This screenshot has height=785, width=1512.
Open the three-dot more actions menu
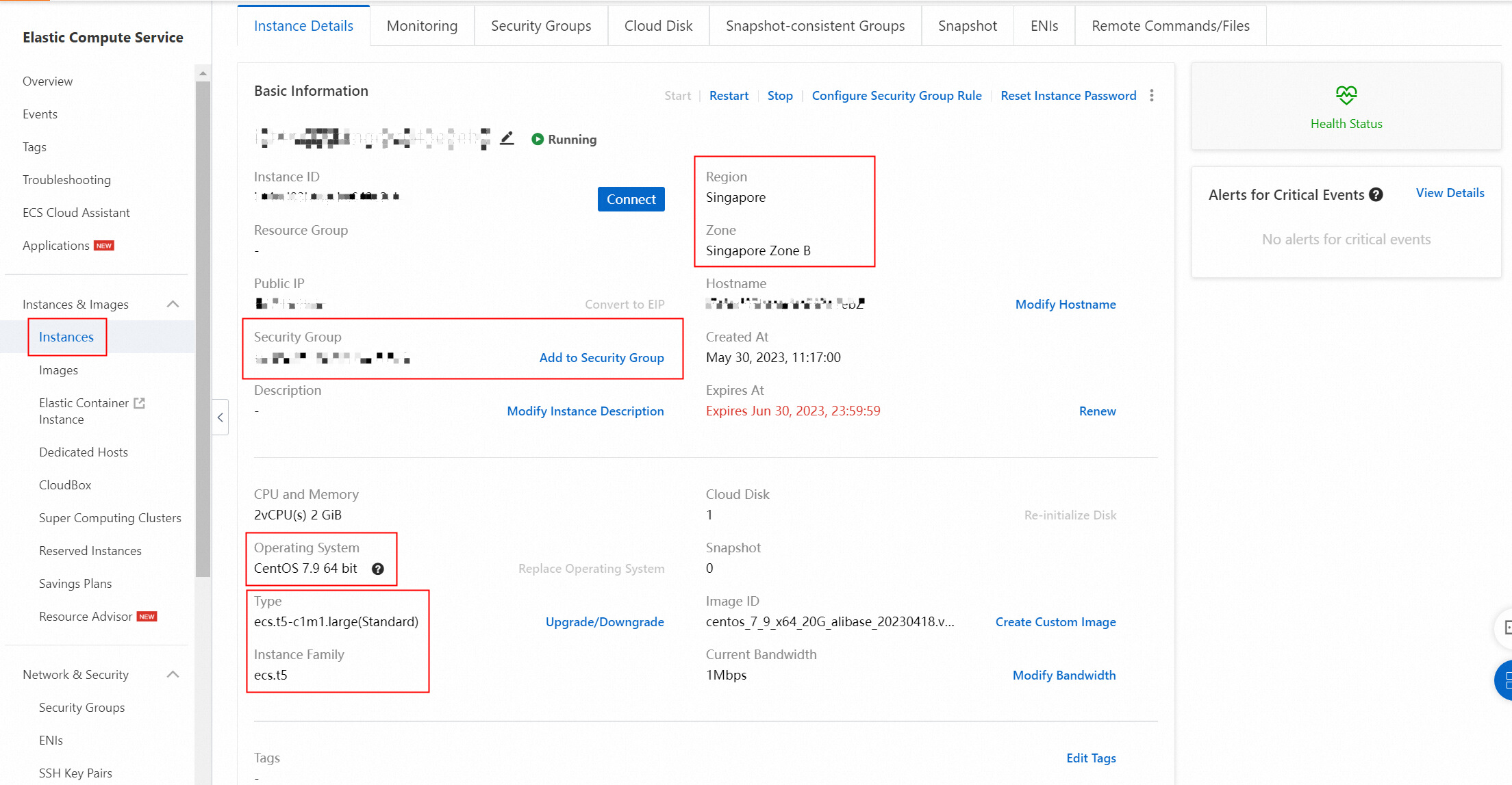[x=1152, y=96]
